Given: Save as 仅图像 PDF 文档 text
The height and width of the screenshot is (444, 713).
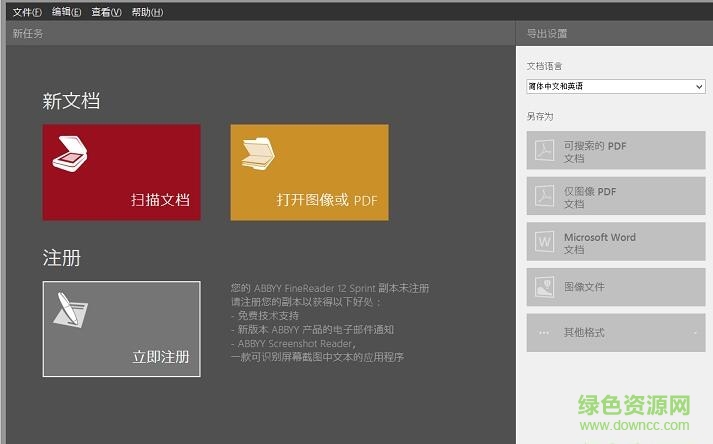Looking at the screenshot, I should tap(590, 197).
